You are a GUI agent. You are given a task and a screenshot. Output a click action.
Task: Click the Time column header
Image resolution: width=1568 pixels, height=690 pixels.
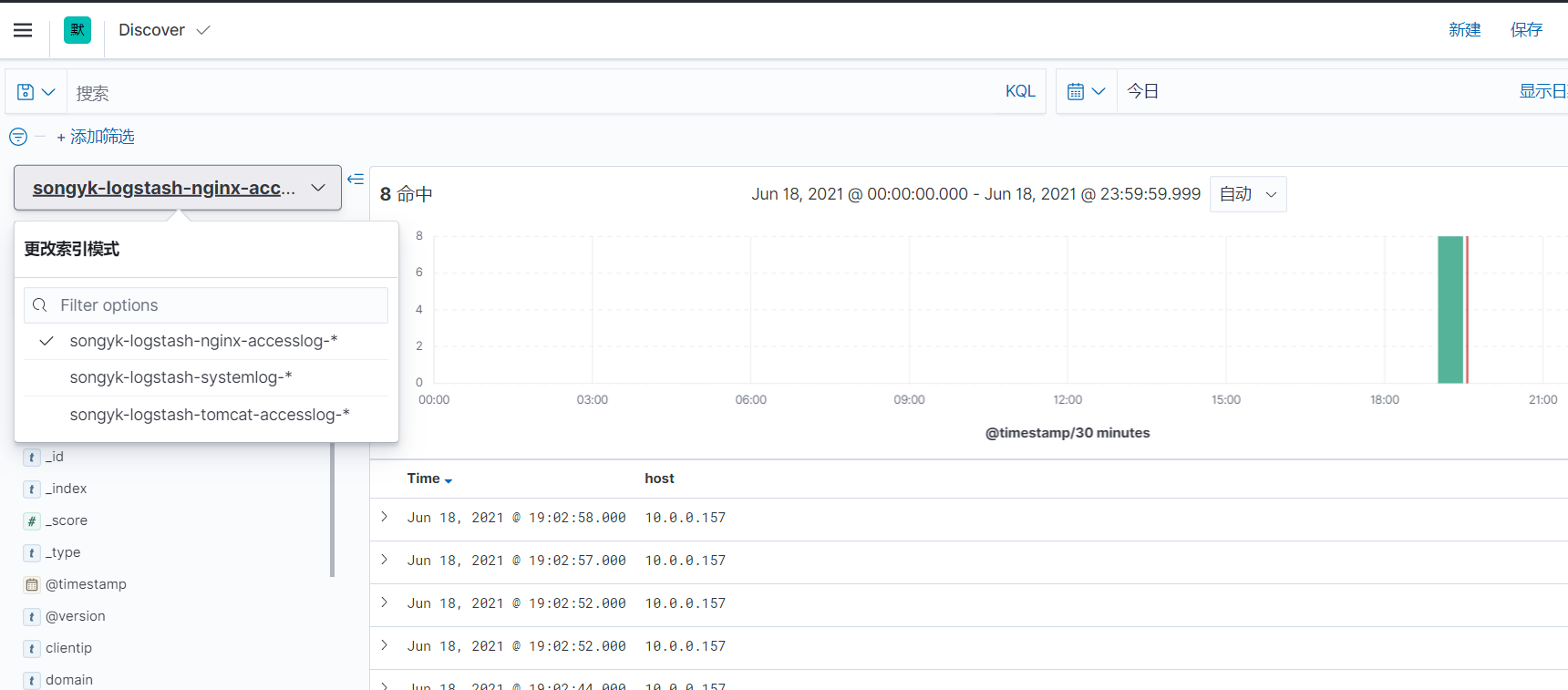tap(424, 479)
